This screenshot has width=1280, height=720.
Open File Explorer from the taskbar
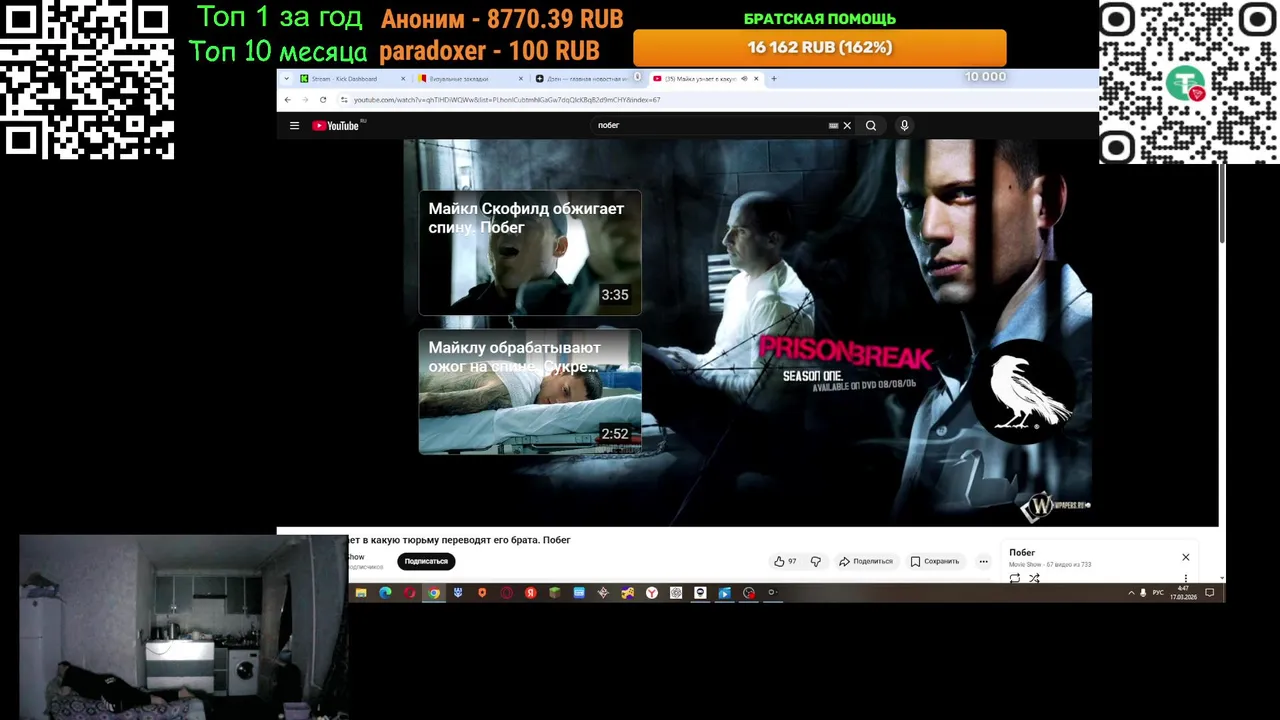coord(361,593)
